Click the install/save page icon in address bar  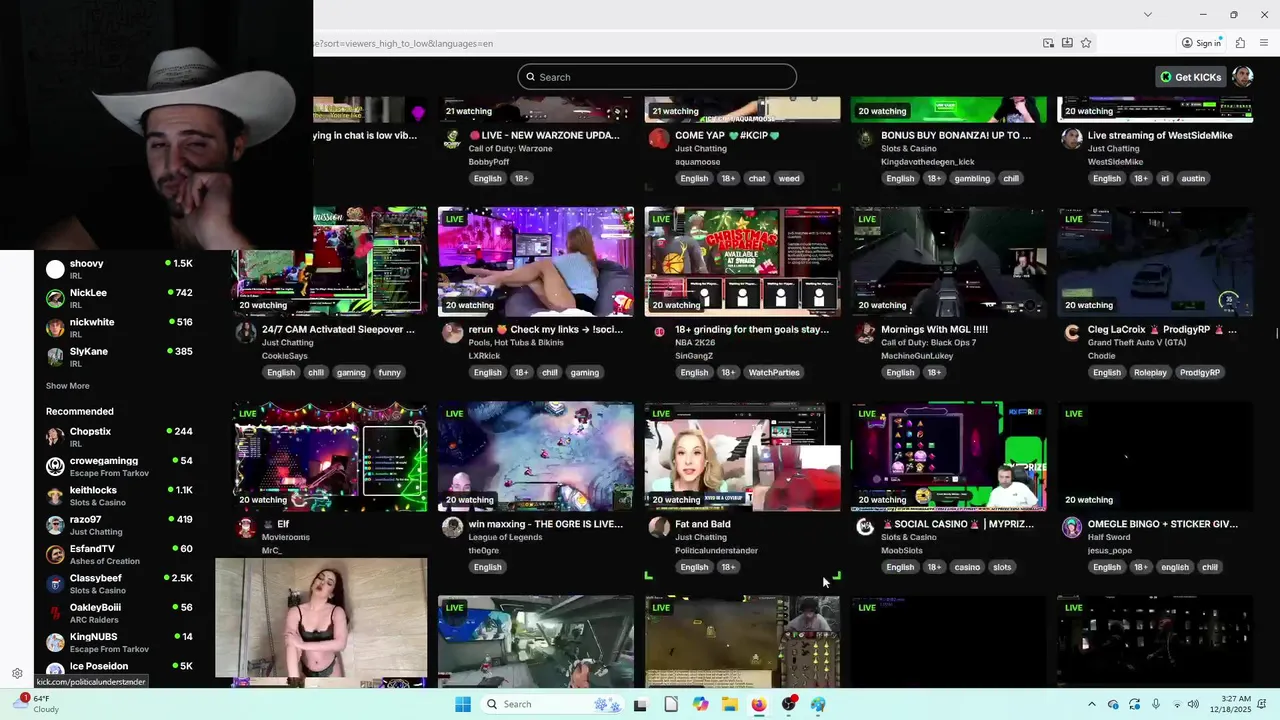(1067, 43)
